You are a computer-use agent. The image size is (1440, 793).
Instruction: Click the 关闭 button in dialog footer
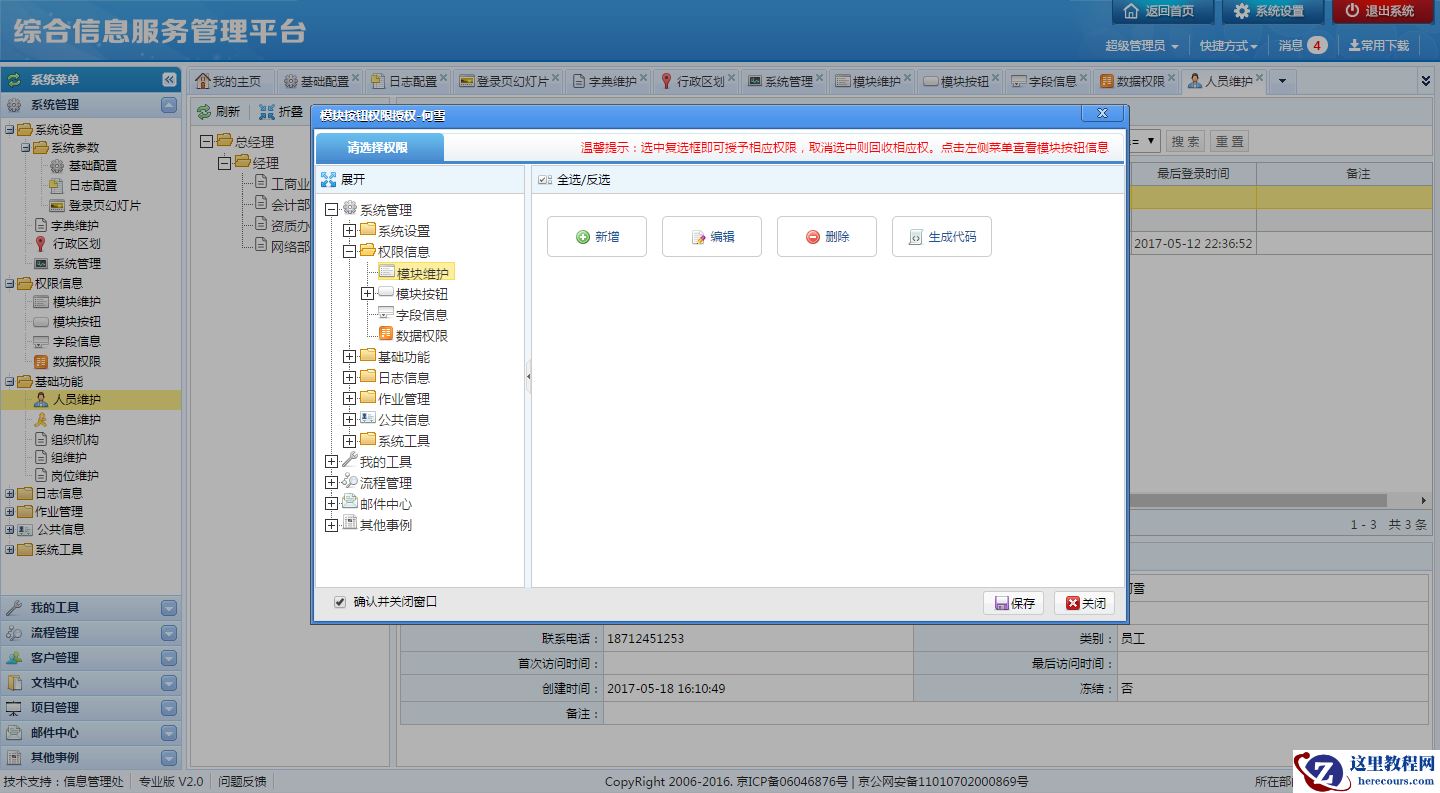pyautogui.click(x=1084, y=603)
